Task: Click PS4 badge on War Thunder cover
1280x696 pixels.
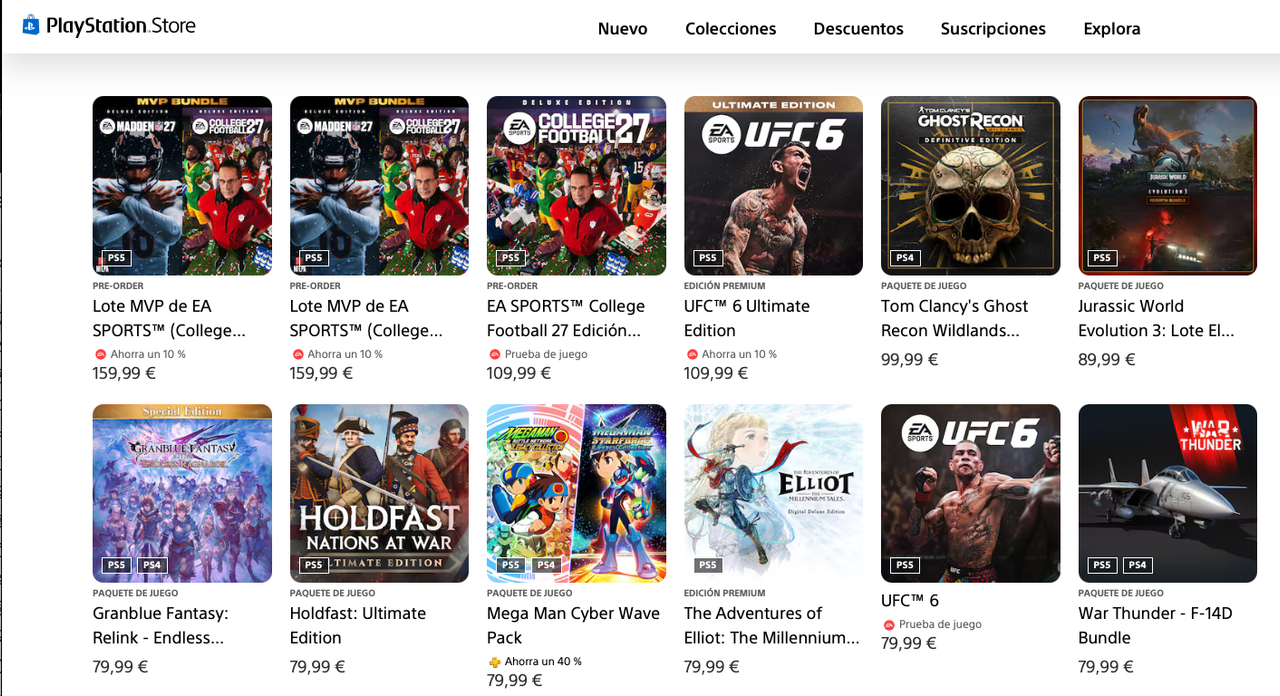Action: click(x=1137, y=565)
